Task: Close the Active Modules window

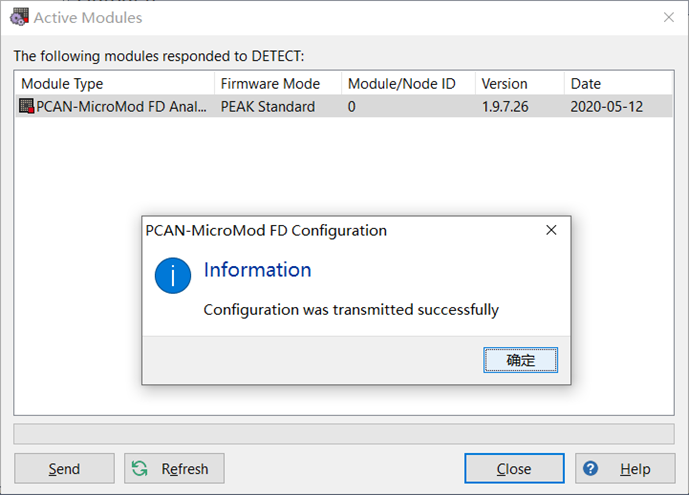Action: [x=669, y=17]
